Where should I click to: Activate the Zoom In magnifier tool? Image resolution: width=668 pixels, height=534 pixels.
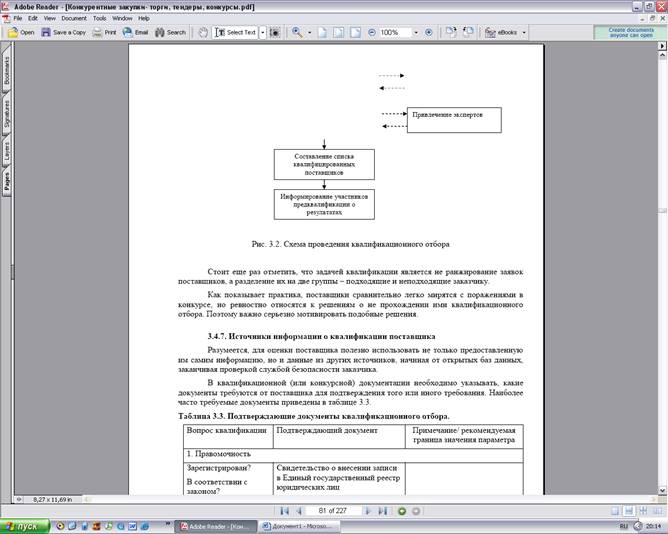coord(297,32)
